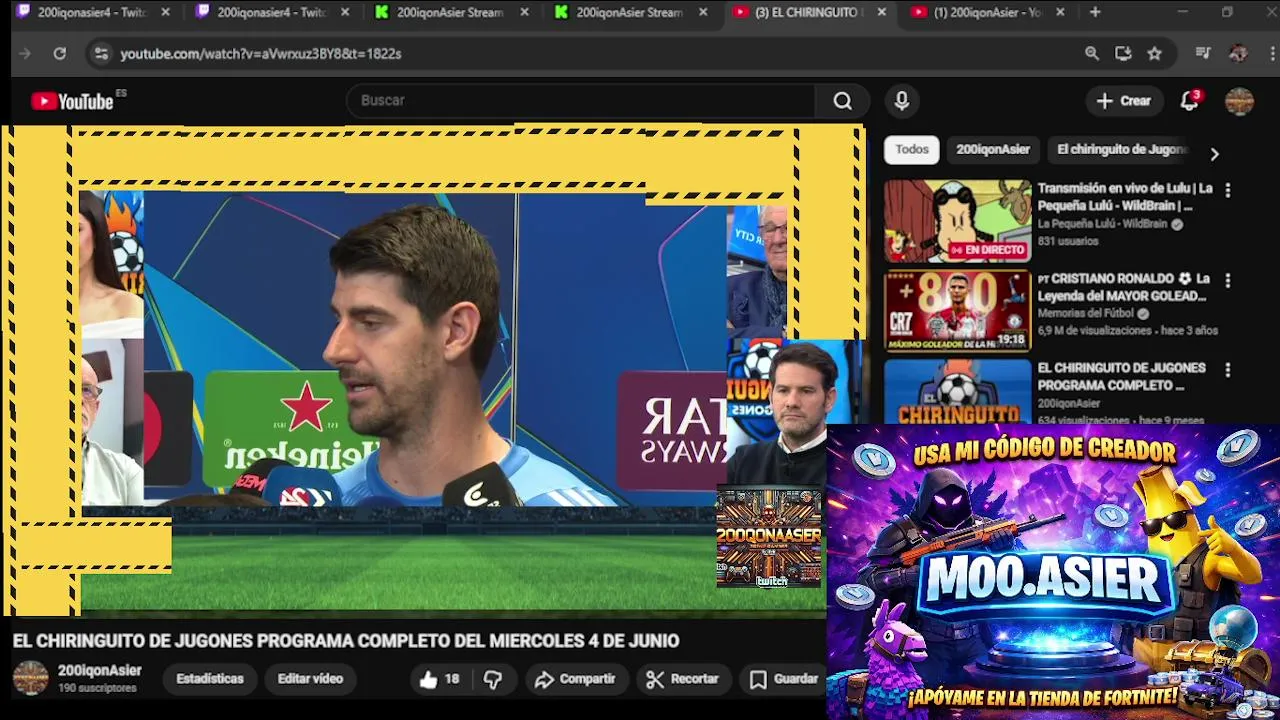Screen dimensions: 1280x720
Task: Click the Editar vídeo button
Action: pos(310,679)
